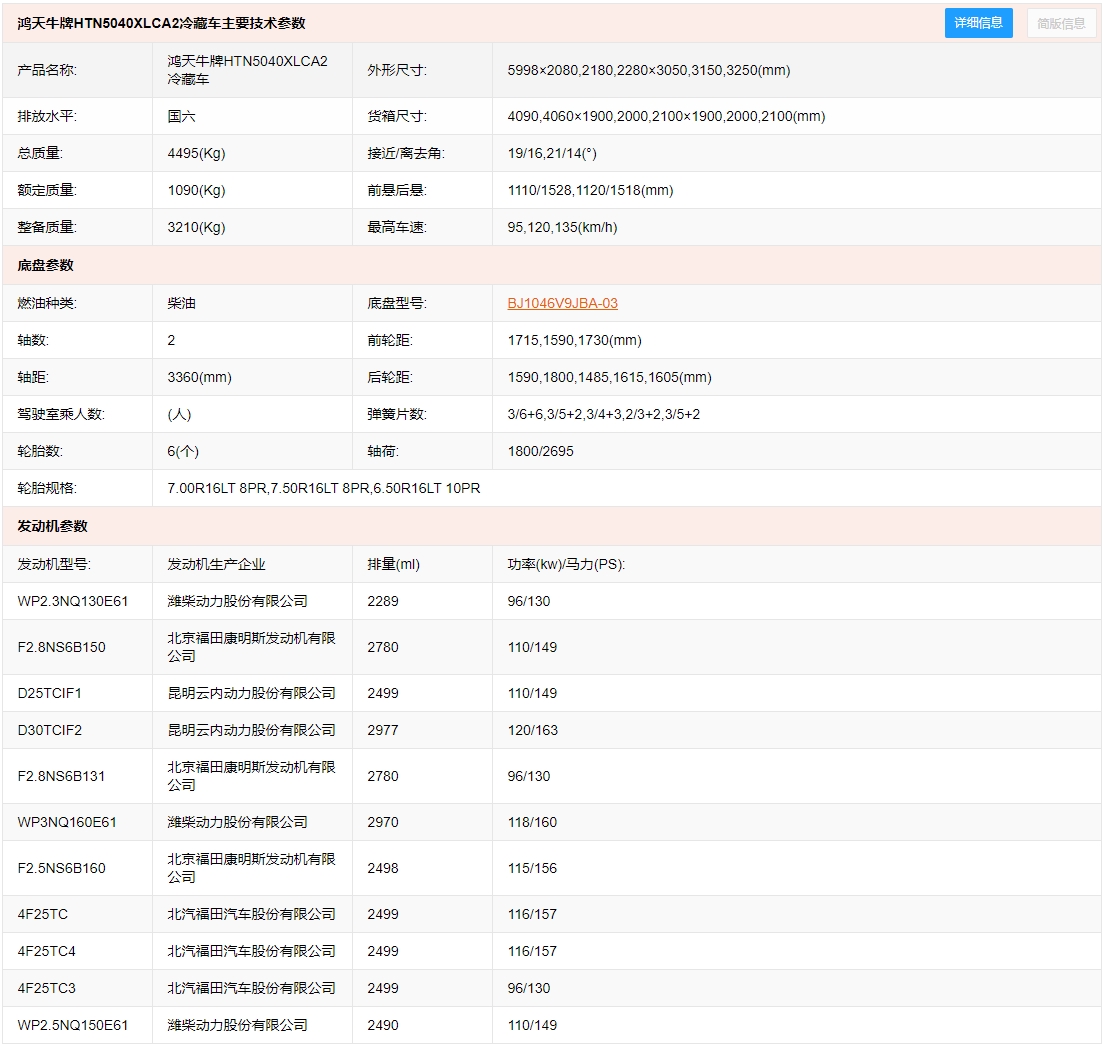The height and width of the screenshot is (1044, 1102).
Task: Switch to 简版信息 view
Action: pos(1061,23)
